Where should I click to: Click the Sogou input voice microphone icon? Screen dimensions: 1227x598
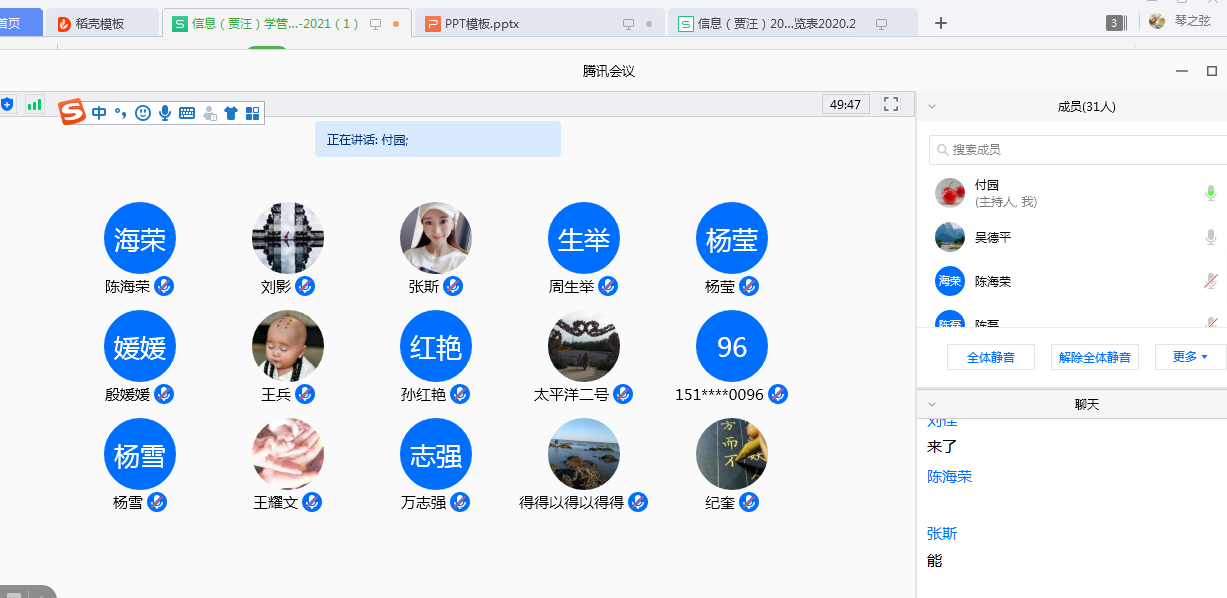165,113
